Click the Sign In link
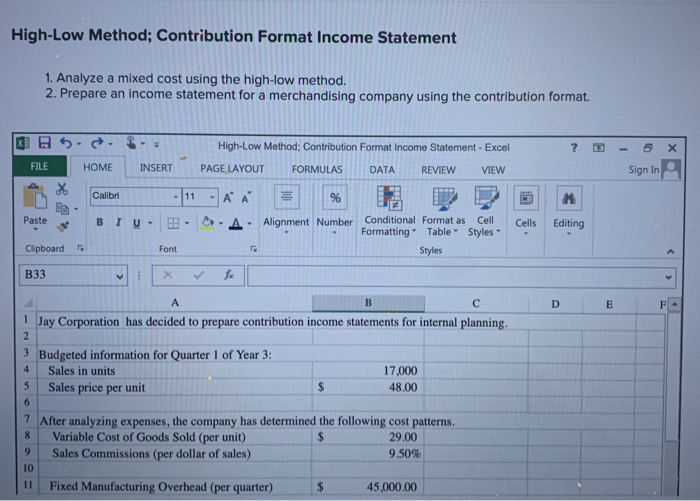The width and height of the screenshot is (700, 501). point(643,170)
